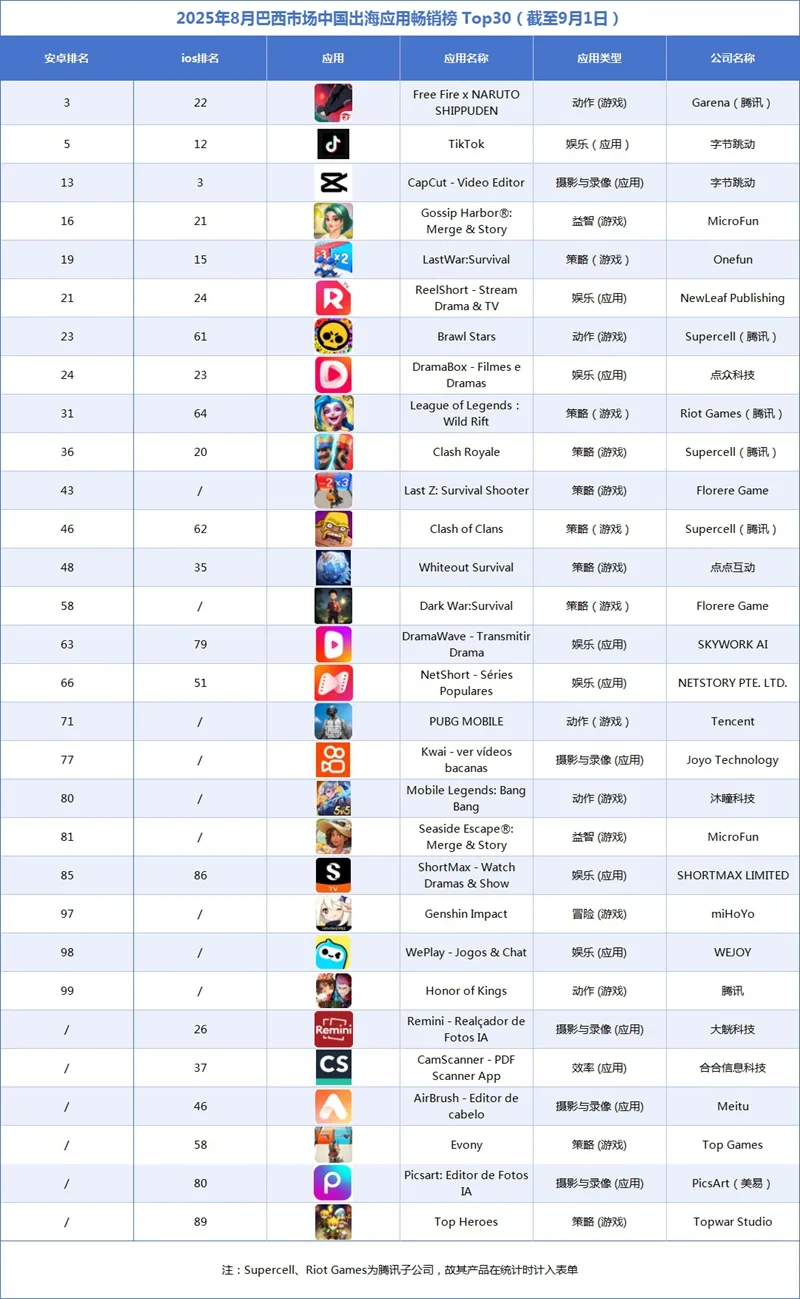The image size is (800, 1299).
Task: Click the TikTok app icon
Action: click(x=333, y=144)
